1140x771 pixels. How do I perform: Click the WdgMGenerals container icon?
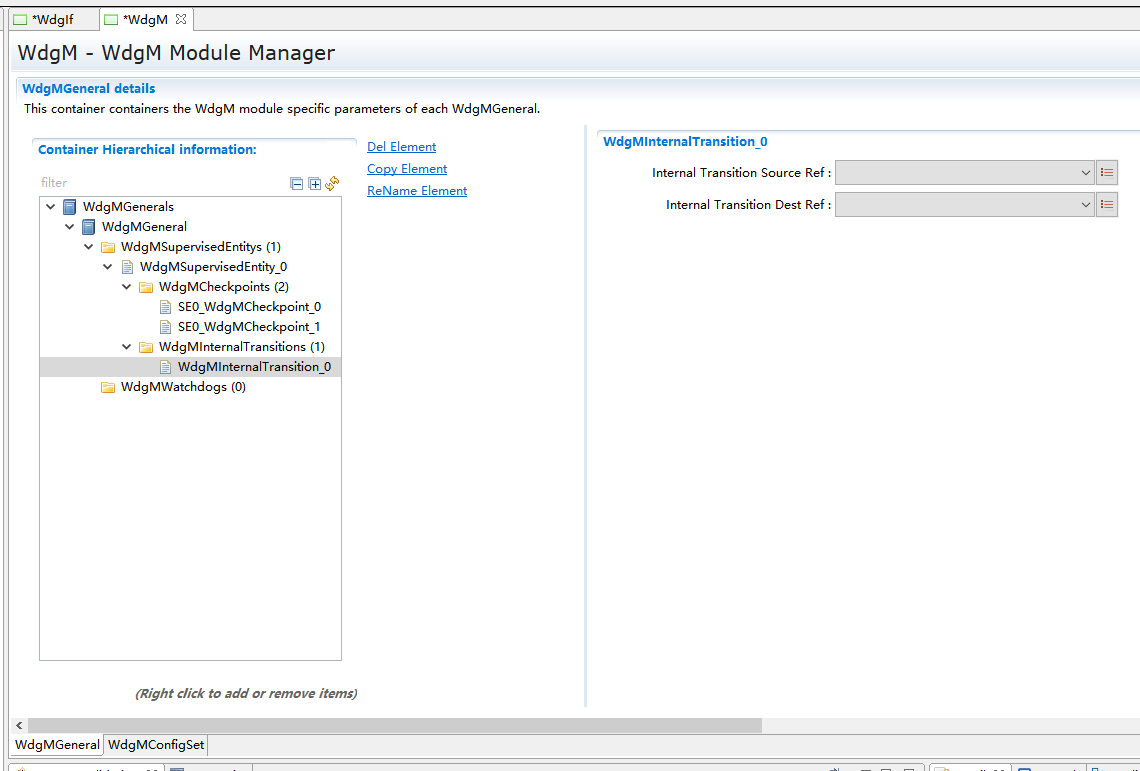click(x=70, y=207)
